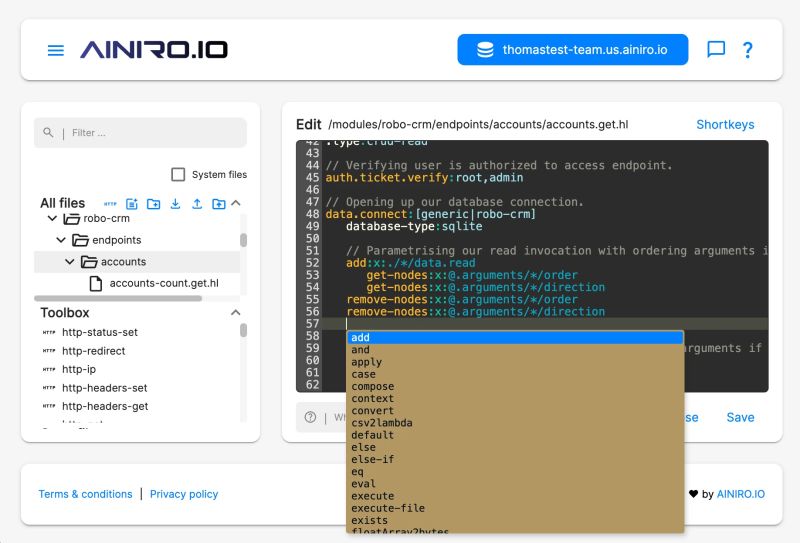Choose 'else-if' from autocomplete list
The width and height of the screenshot is (800, 543).
(515, 459)
